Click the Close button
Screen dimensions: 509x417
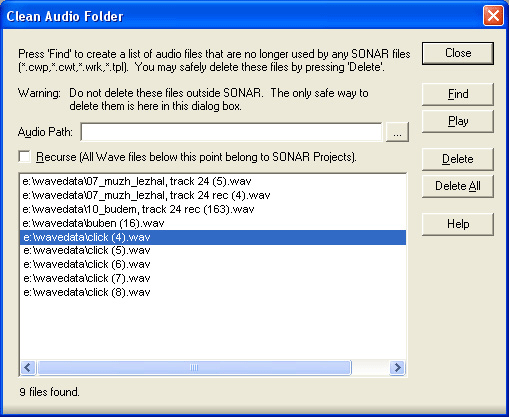[458, 53]
